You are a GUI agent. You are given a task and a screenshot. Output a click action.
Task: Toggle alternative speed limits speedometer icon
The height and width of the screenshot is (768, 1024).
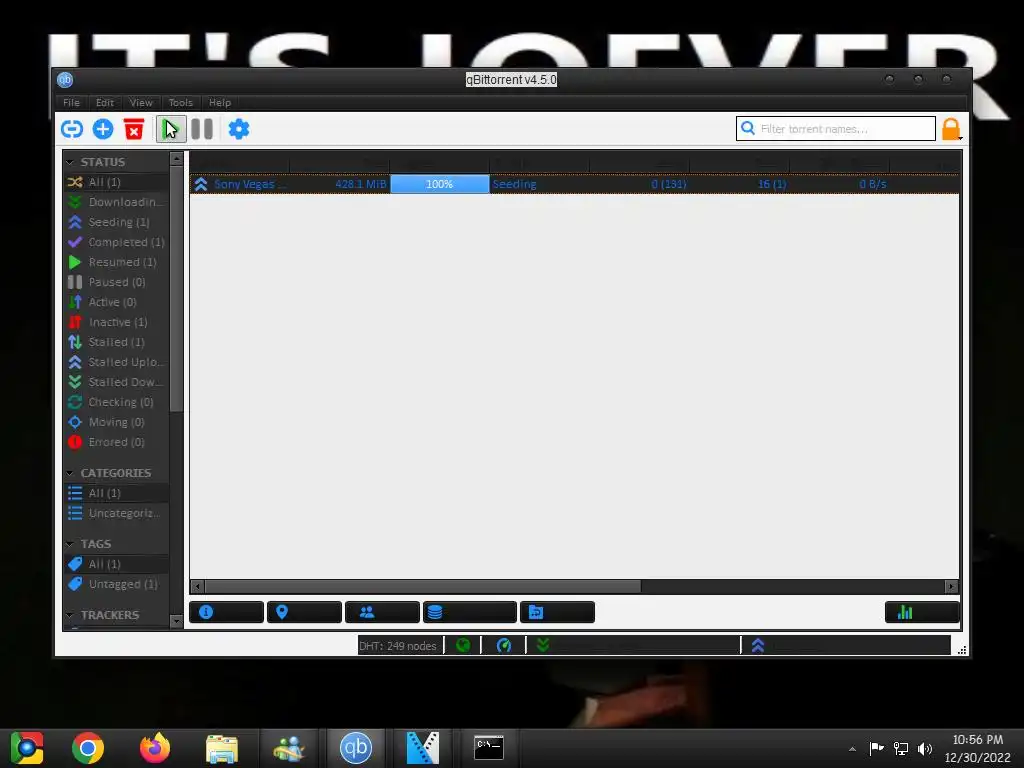[x=504, y=645]
